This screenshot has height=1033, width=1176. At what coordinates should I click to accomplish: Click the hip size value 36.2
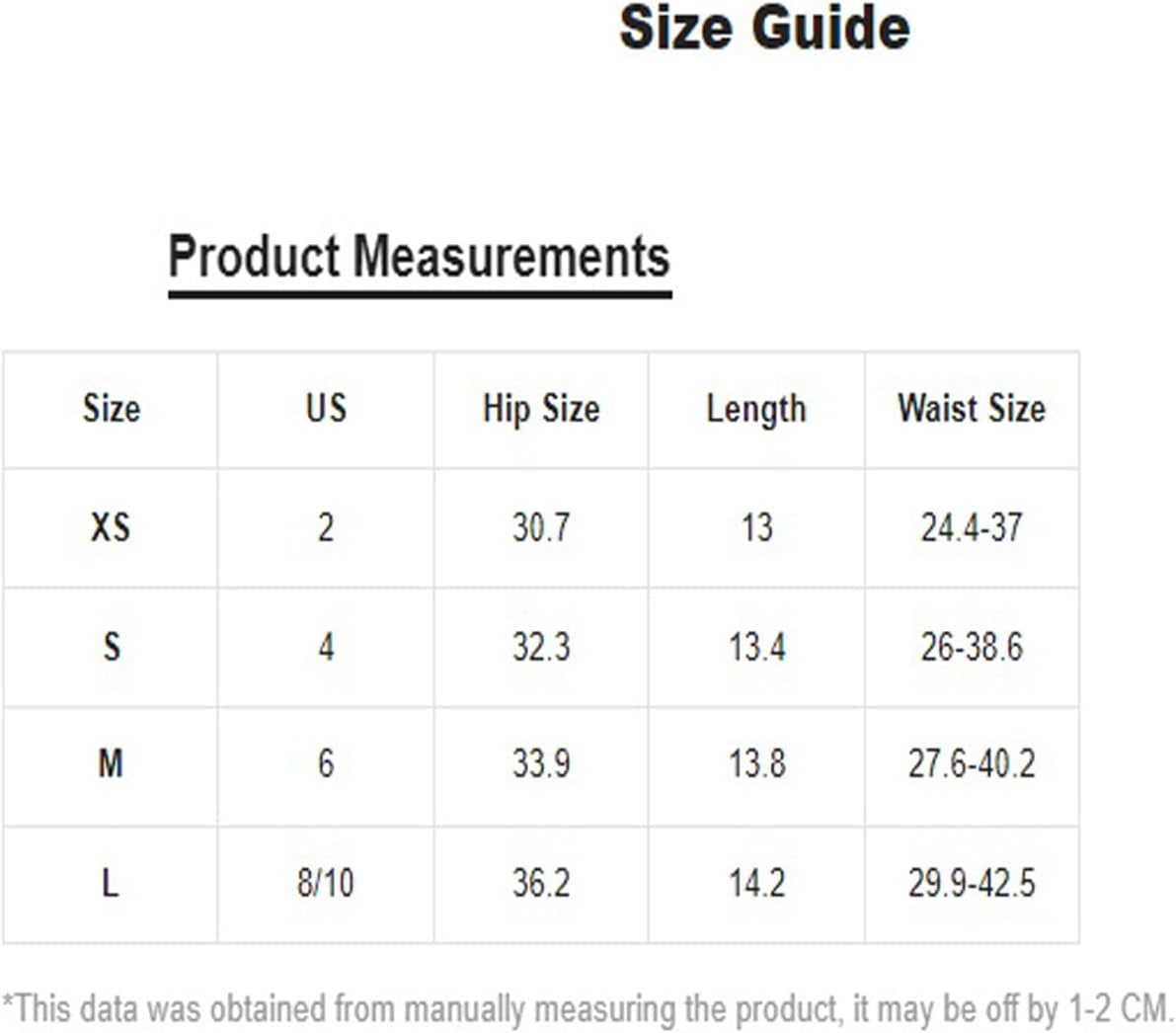(x=541, y=883)
